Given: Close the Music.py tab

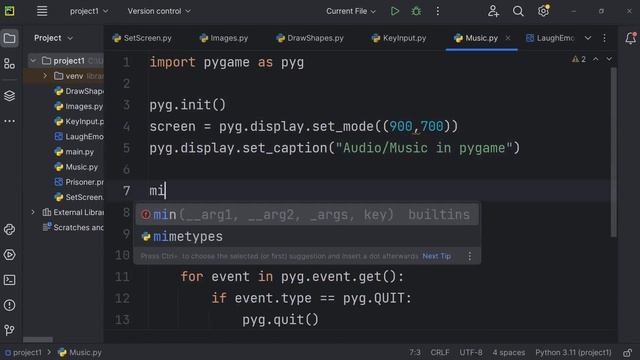Looking at the screenshot, I should pyautogui.click(x=508, y=38).
